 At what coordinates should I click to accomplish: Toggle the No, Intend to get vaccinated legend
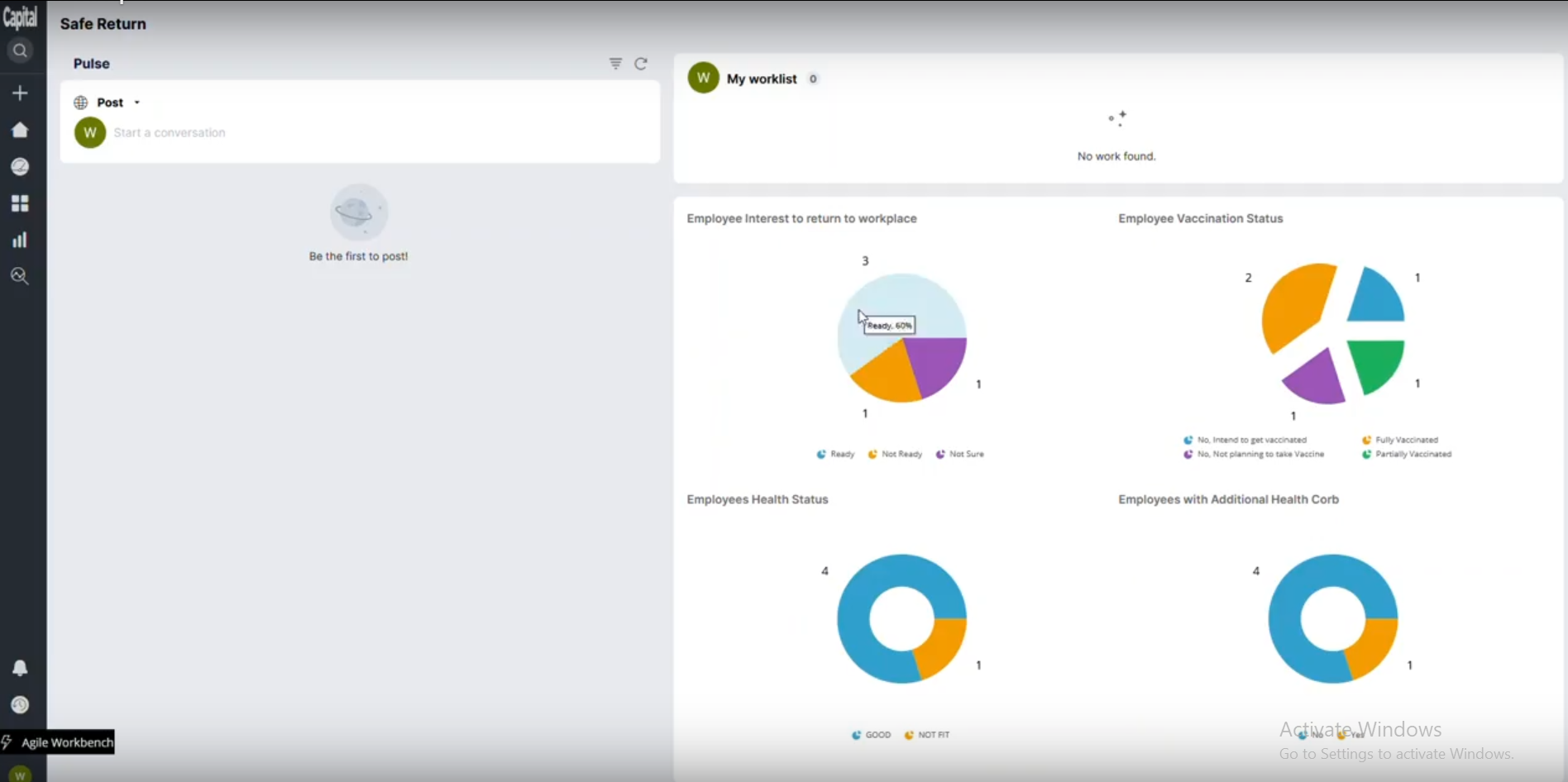[x=1245, y=440]
